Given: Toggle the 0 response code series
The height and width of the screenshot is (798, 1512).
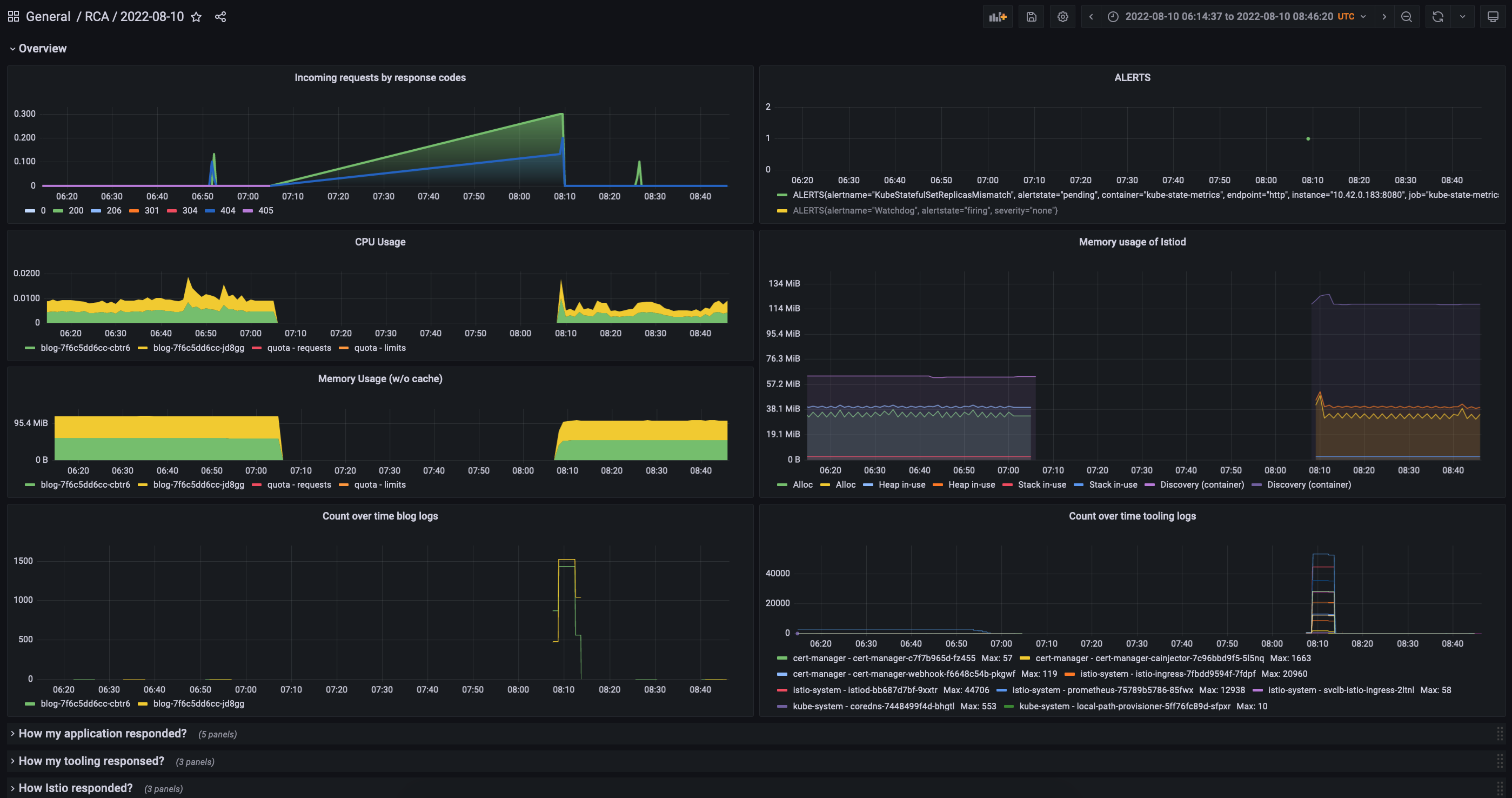Looking at the screenshot, I should [x=43, y=210].
